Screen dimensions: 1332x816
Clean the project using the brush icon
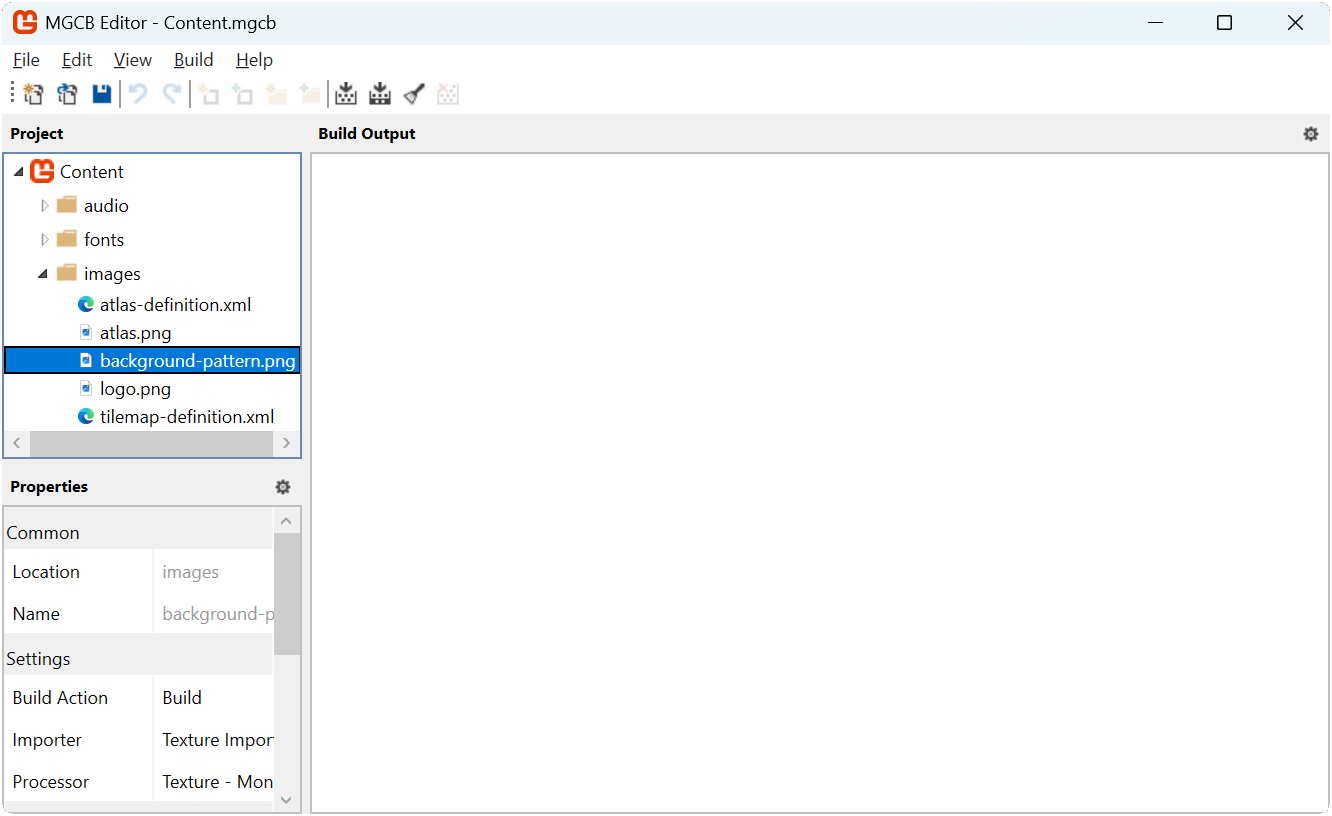pos(413,93)
